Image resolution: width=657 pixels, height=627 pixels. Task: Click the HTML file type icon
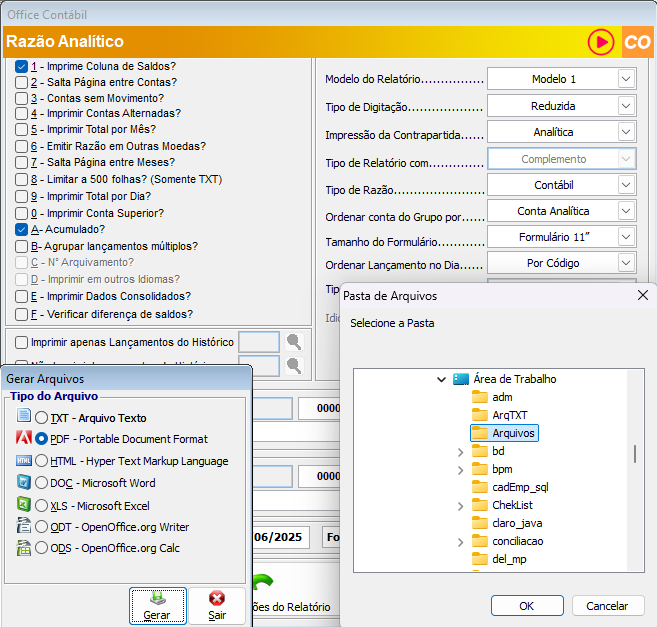24,460
